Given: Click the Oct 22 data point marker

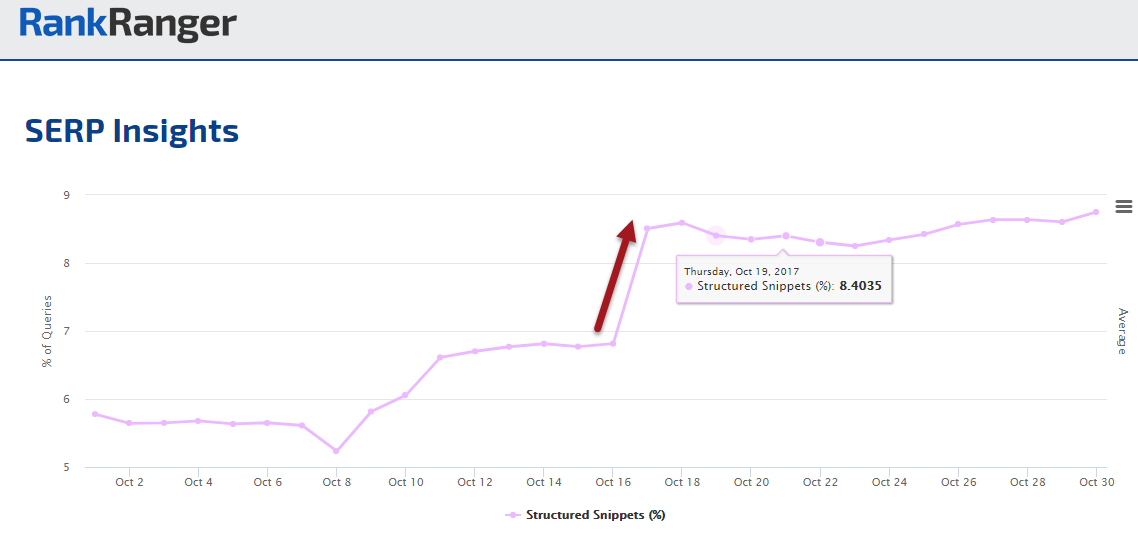Looking at the screenshot, I should pyautogui.click(x=820, y=242).
